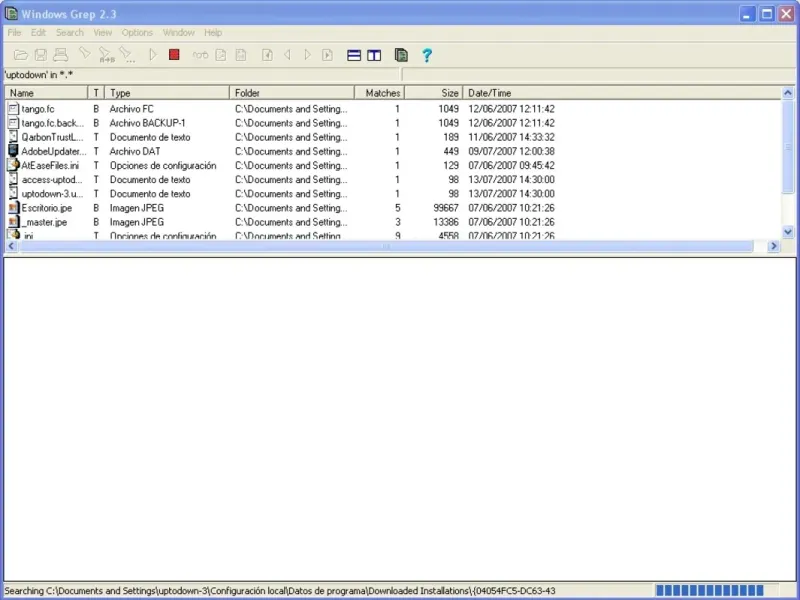Click the horizontal scroll right arrow

(773, 246)
